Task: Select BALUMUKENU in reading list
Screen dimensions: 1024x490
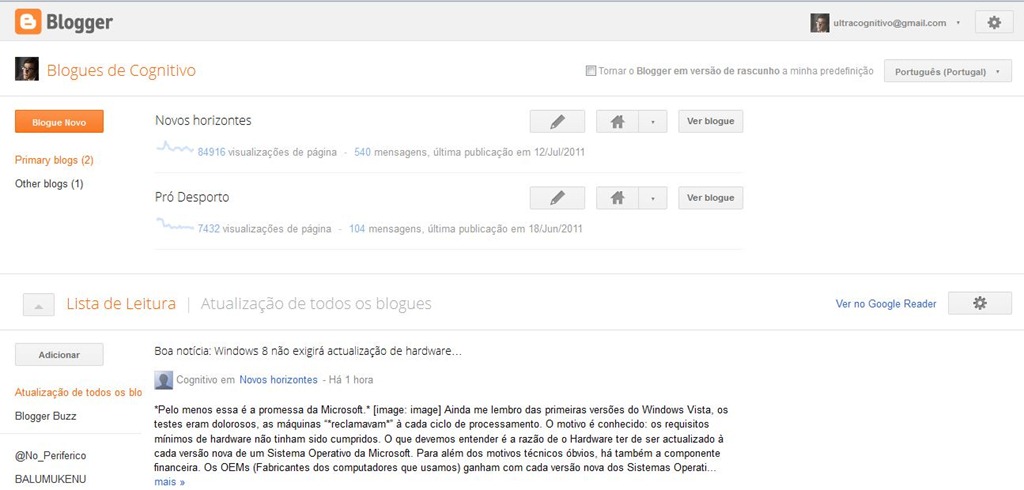Action: pyautogui.click(x=50, y=479)
